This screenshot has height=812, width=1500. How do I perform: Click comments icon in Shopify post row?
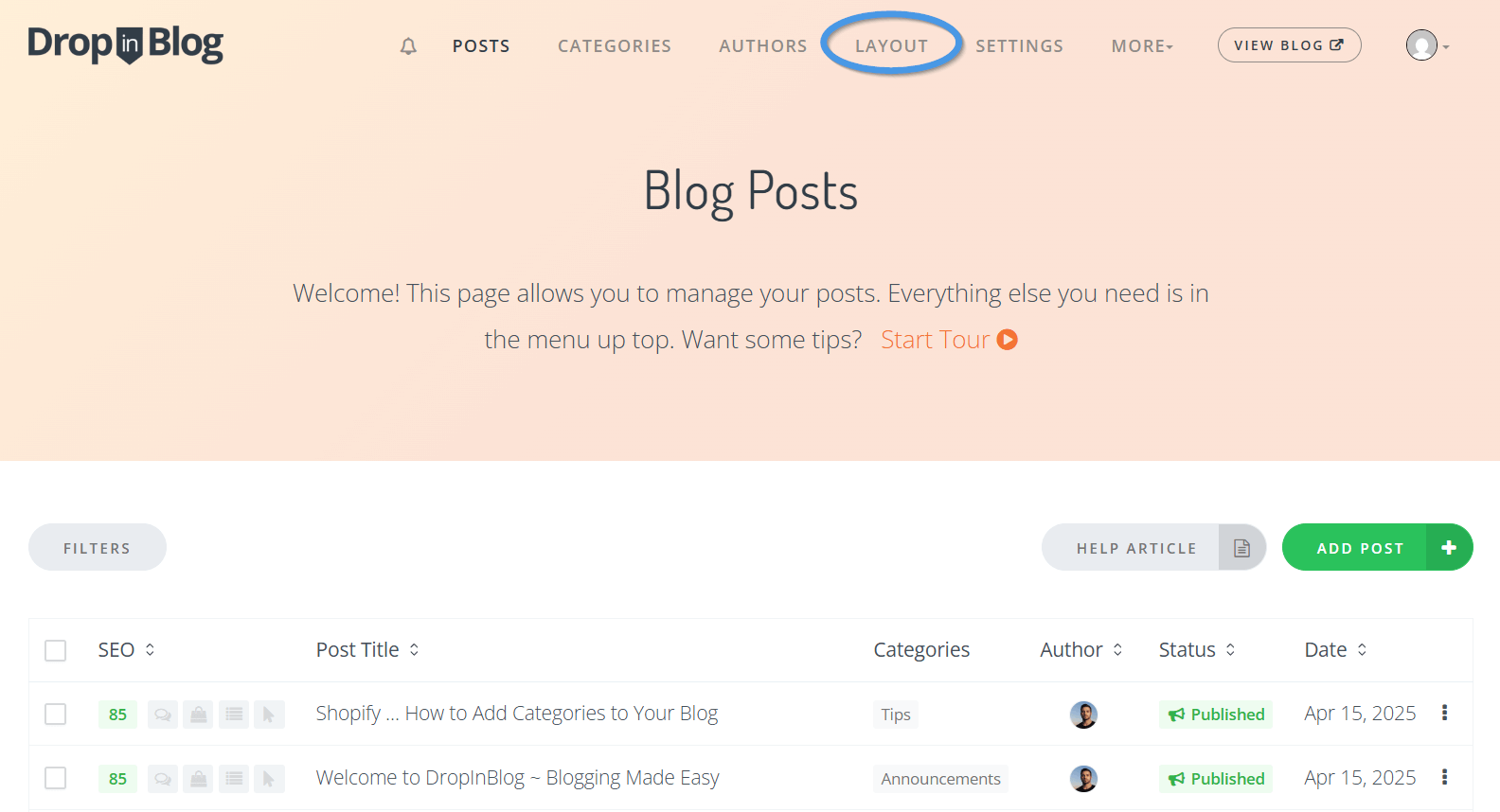point(163,715)
